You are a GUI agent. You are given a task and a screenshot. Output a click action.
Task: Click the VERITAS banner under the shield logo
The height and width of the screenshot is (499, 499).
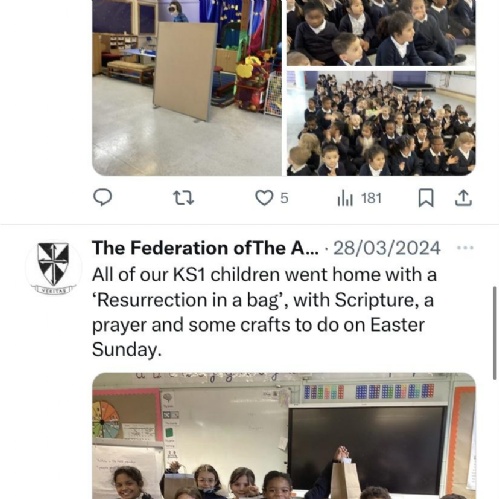(x=53, y=290)
